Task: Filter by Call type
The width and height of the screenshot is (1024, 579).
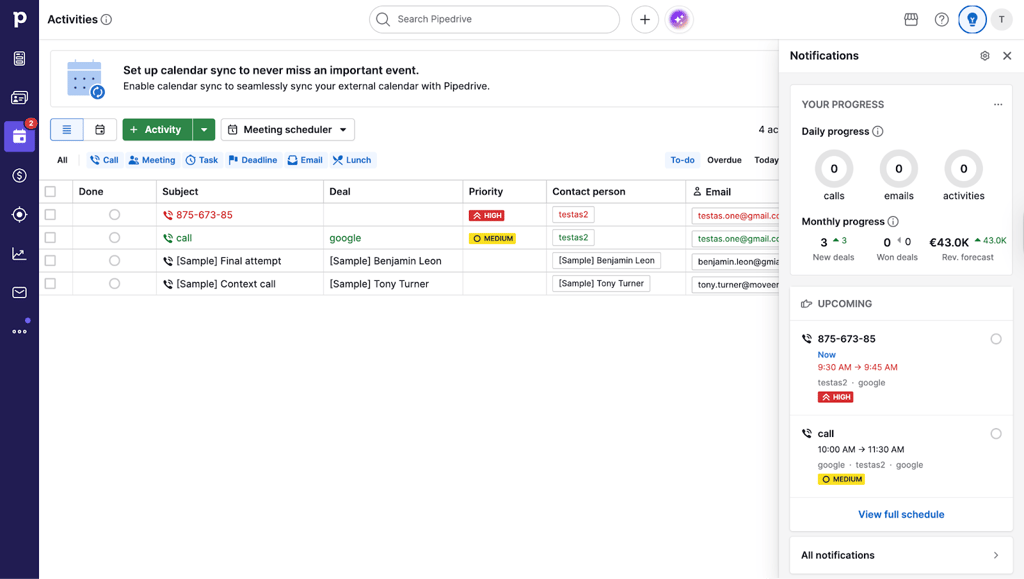Action: click(x=104, y=160)
